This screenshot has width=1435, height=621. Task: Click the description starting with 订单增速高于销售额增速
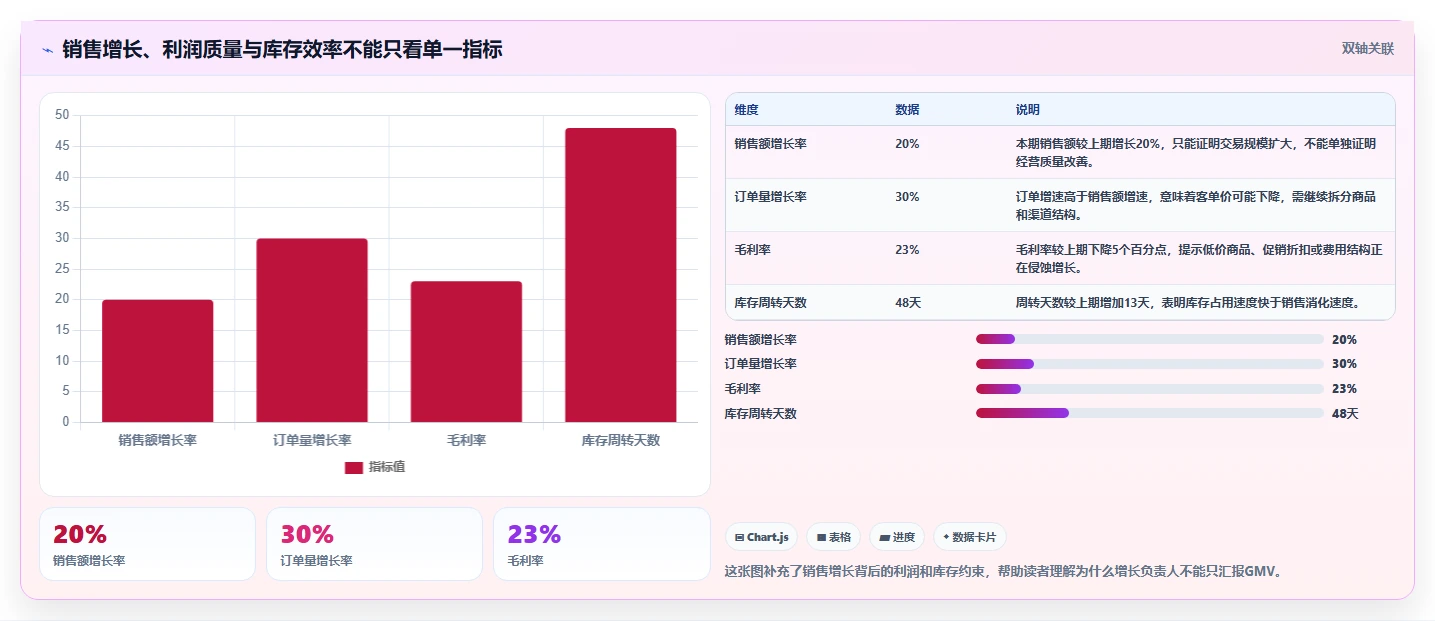coord(1196,205)
